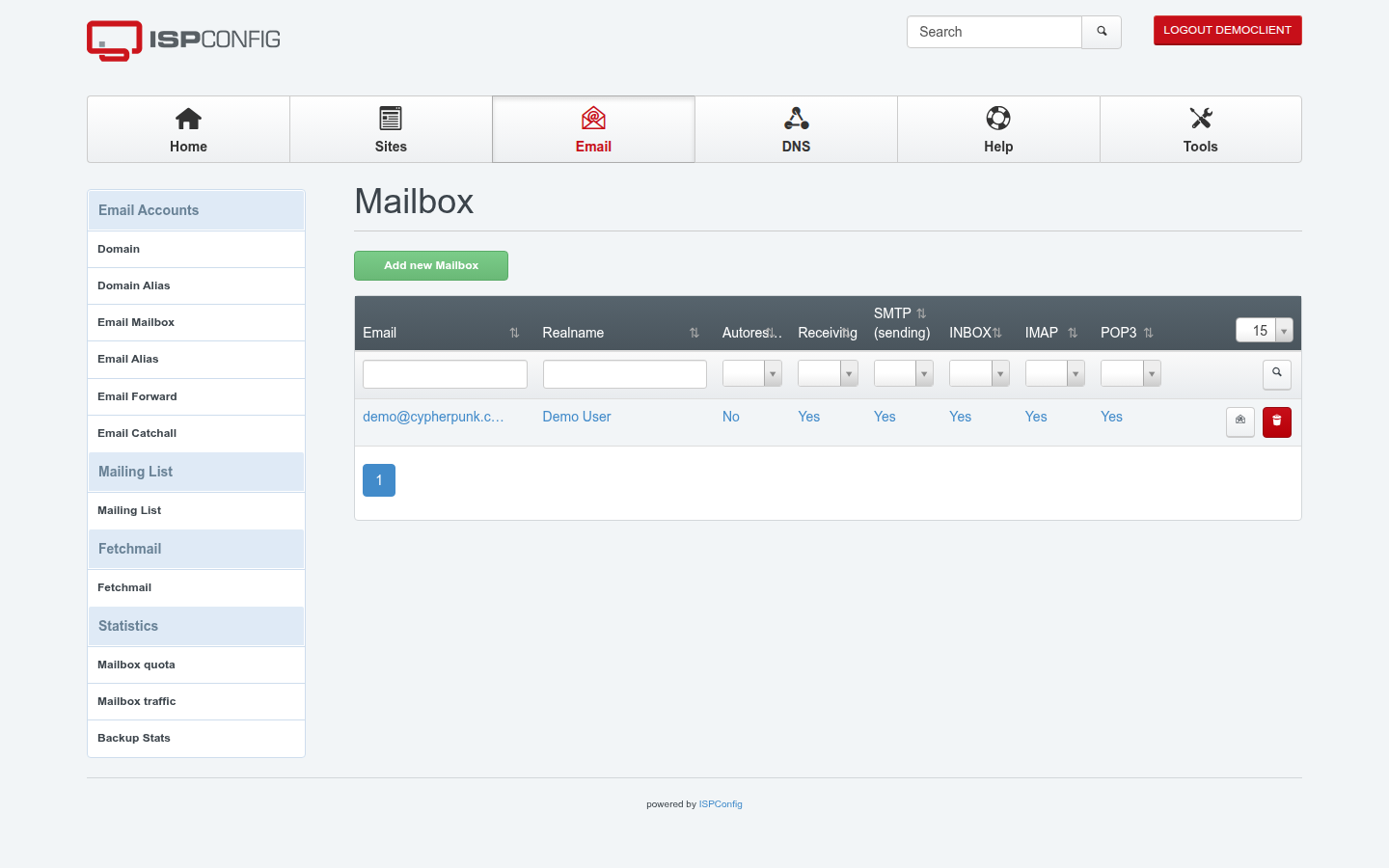Image resolution: width=1389 pixels, height=868 pixels.
Task: Sort by POP3 column arrows
Action: pos(1149,333)
